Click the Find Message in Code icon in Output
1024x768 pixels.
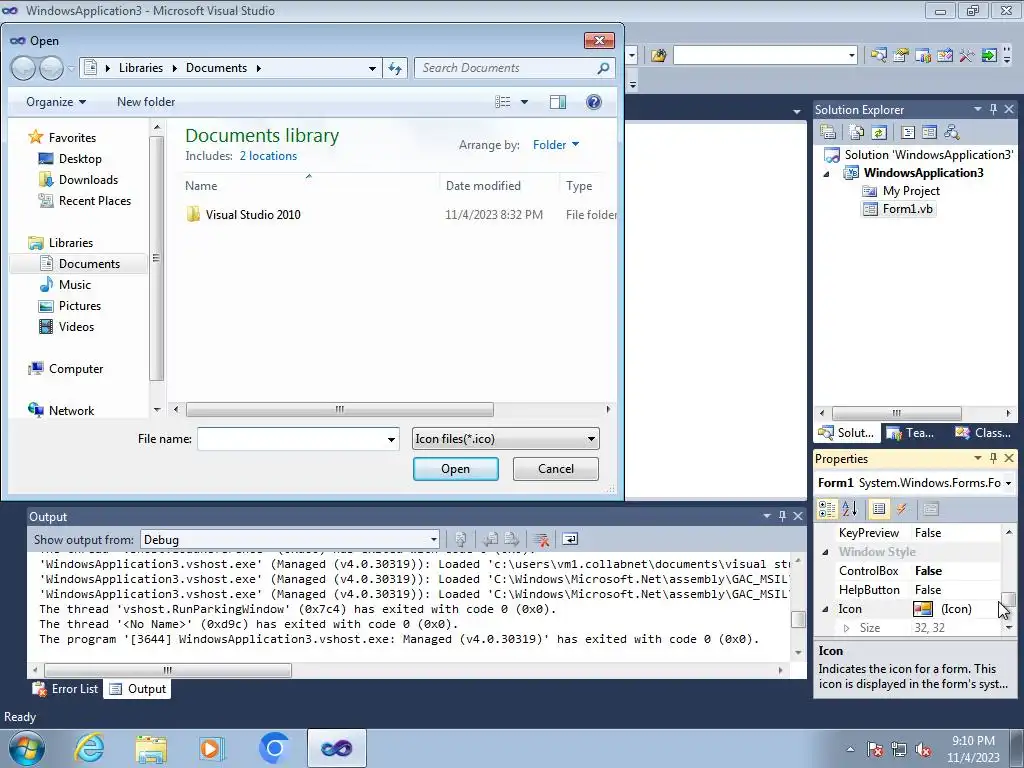tap(460, 539)
